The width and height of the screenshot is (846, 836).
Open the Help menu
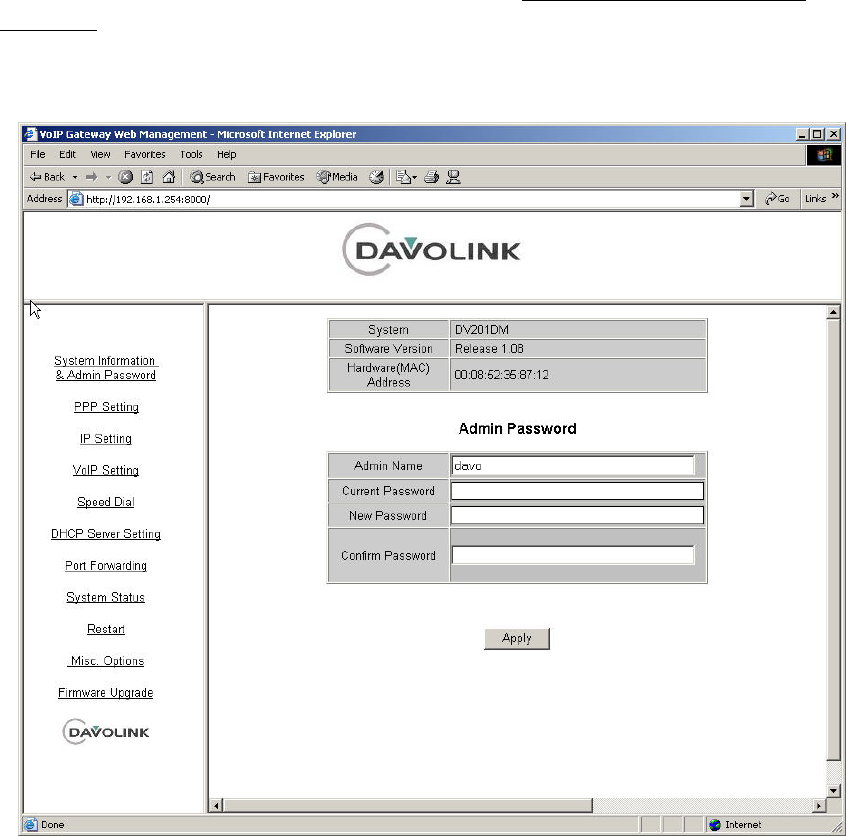[x=227, y=154]
